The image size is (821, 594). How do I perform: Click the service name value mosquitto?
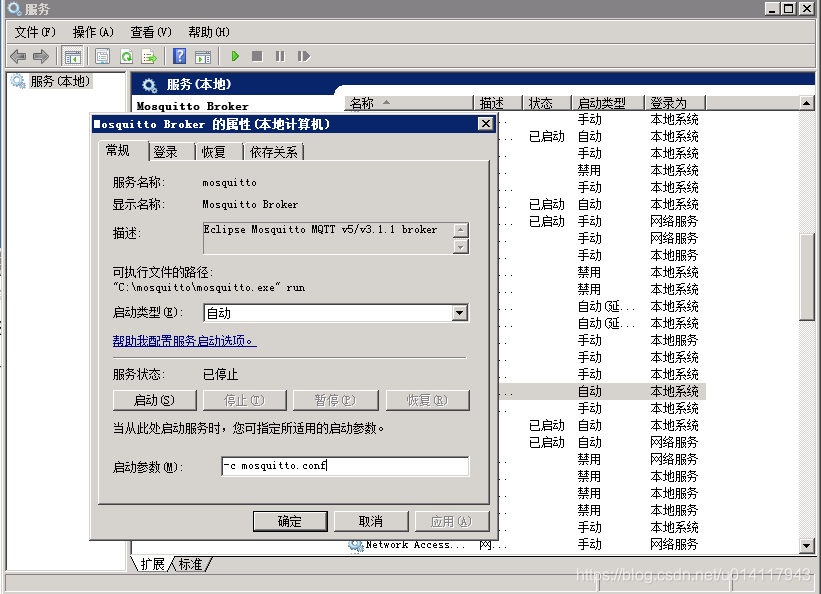coord(229,183)
